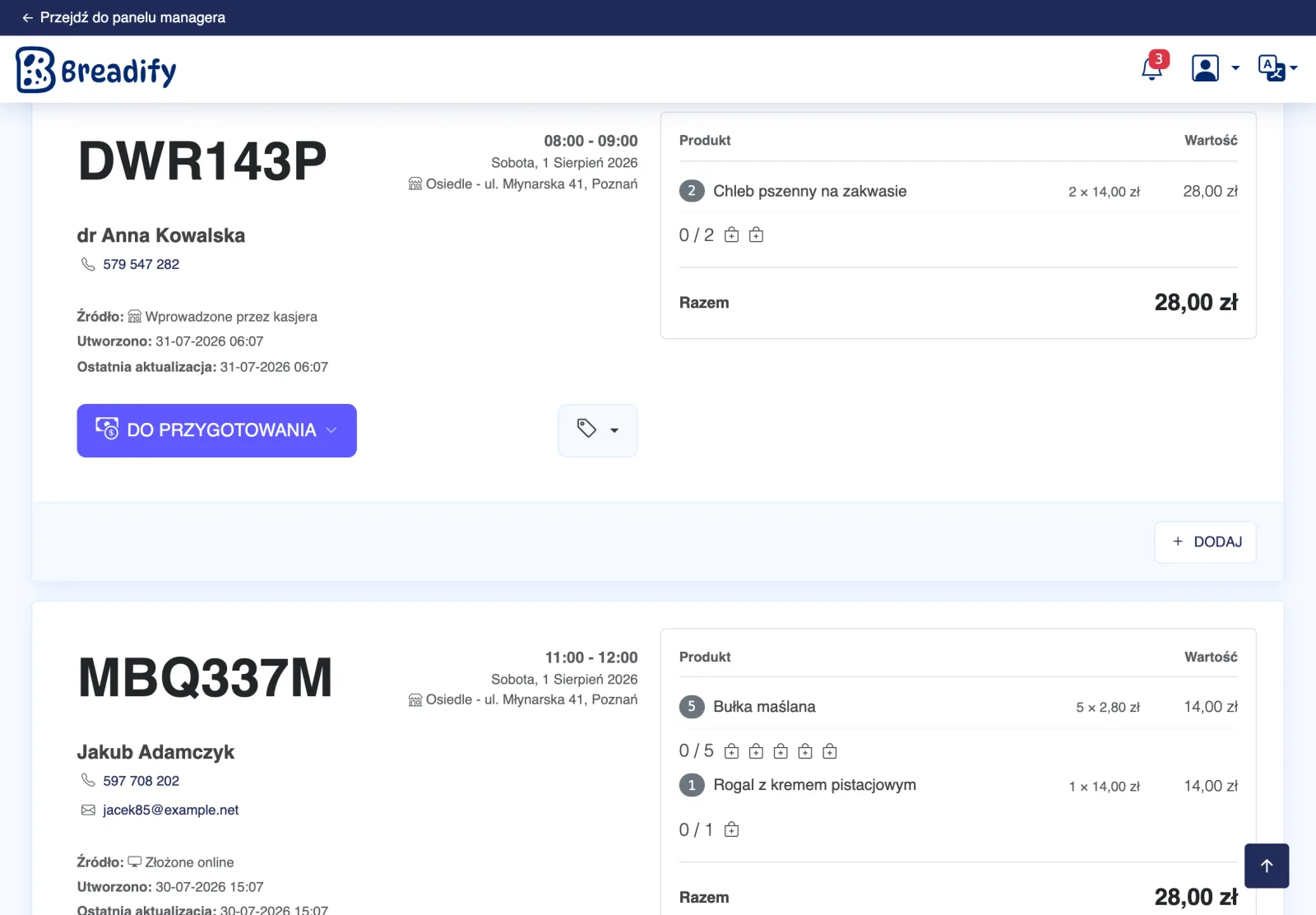Expand the language menu caret
This screenshot has height=915, width=1316.
point(1294,68)
